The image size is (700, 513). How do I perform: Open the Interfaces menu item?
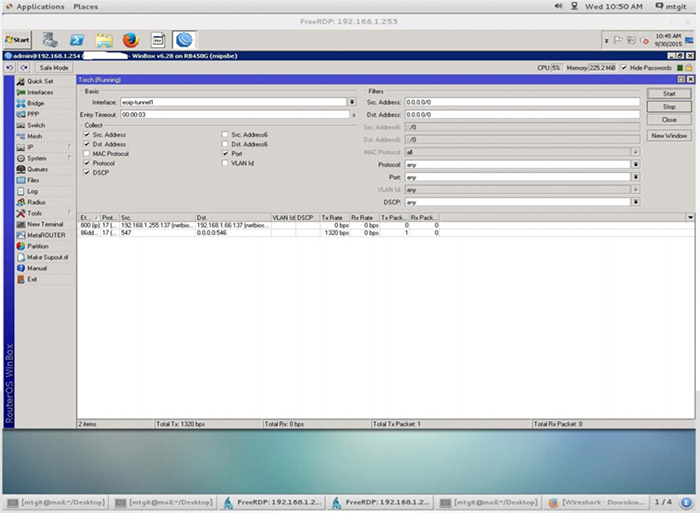point(40,92)
